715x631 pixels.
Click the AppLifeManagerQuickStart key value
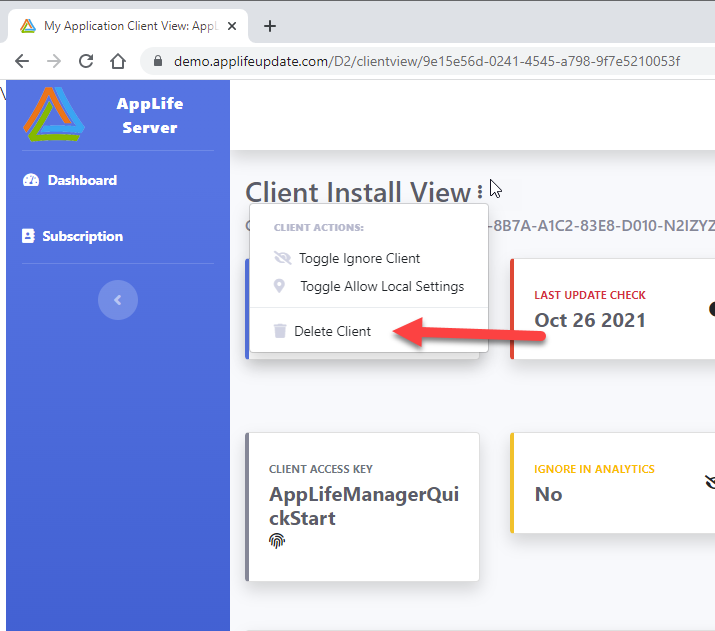[364, 507]
